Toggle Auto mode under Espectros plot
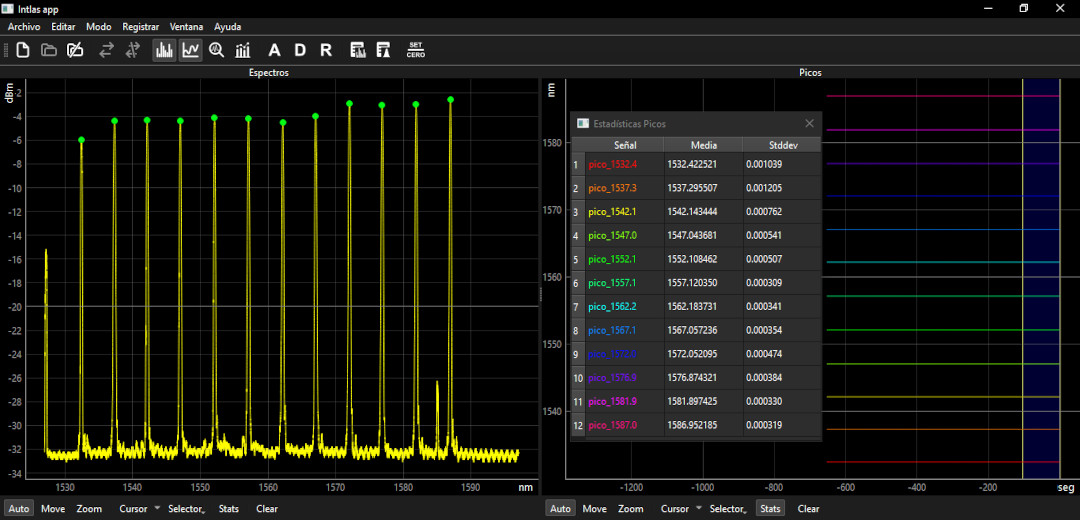 pyautogui.click(x=19, y=509)
